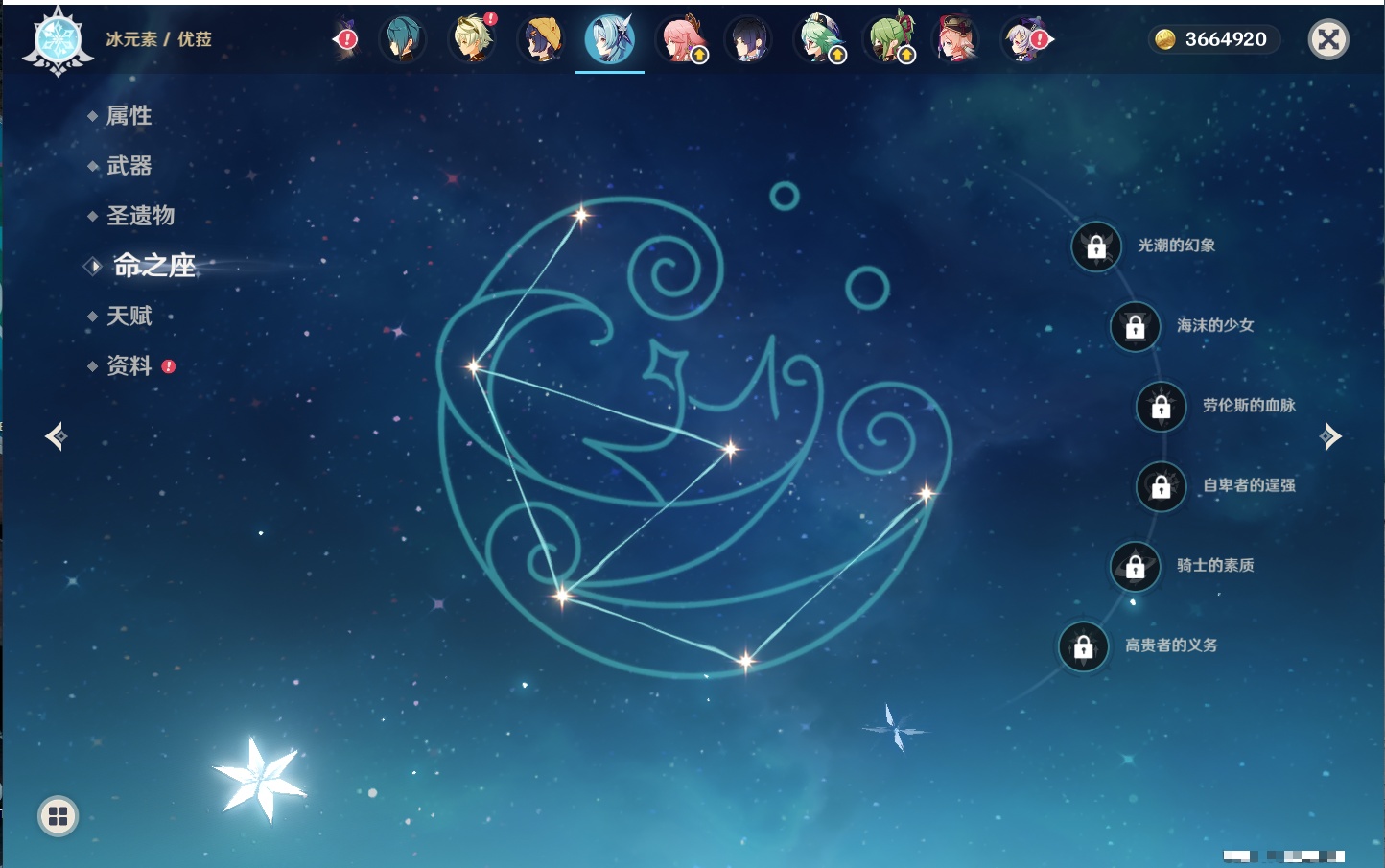Click the central star of the constellation
1385x868 pixels.
point(731,448)
